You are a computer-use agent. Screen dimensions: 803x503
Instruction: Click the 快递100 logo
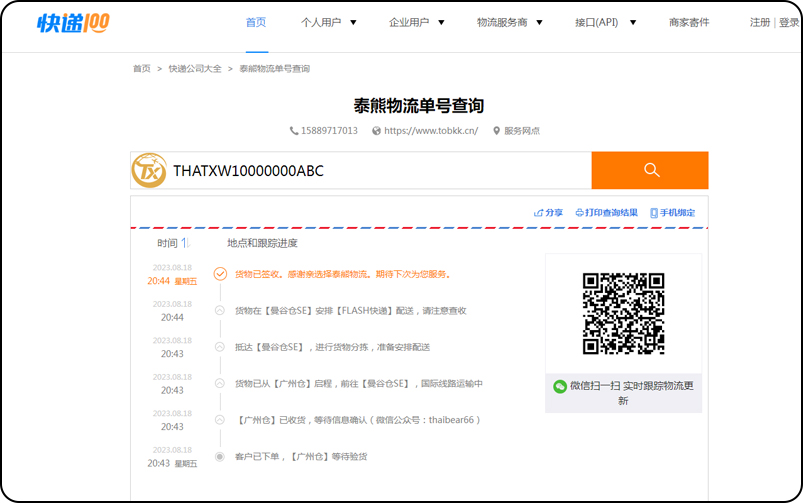[73, 23]
